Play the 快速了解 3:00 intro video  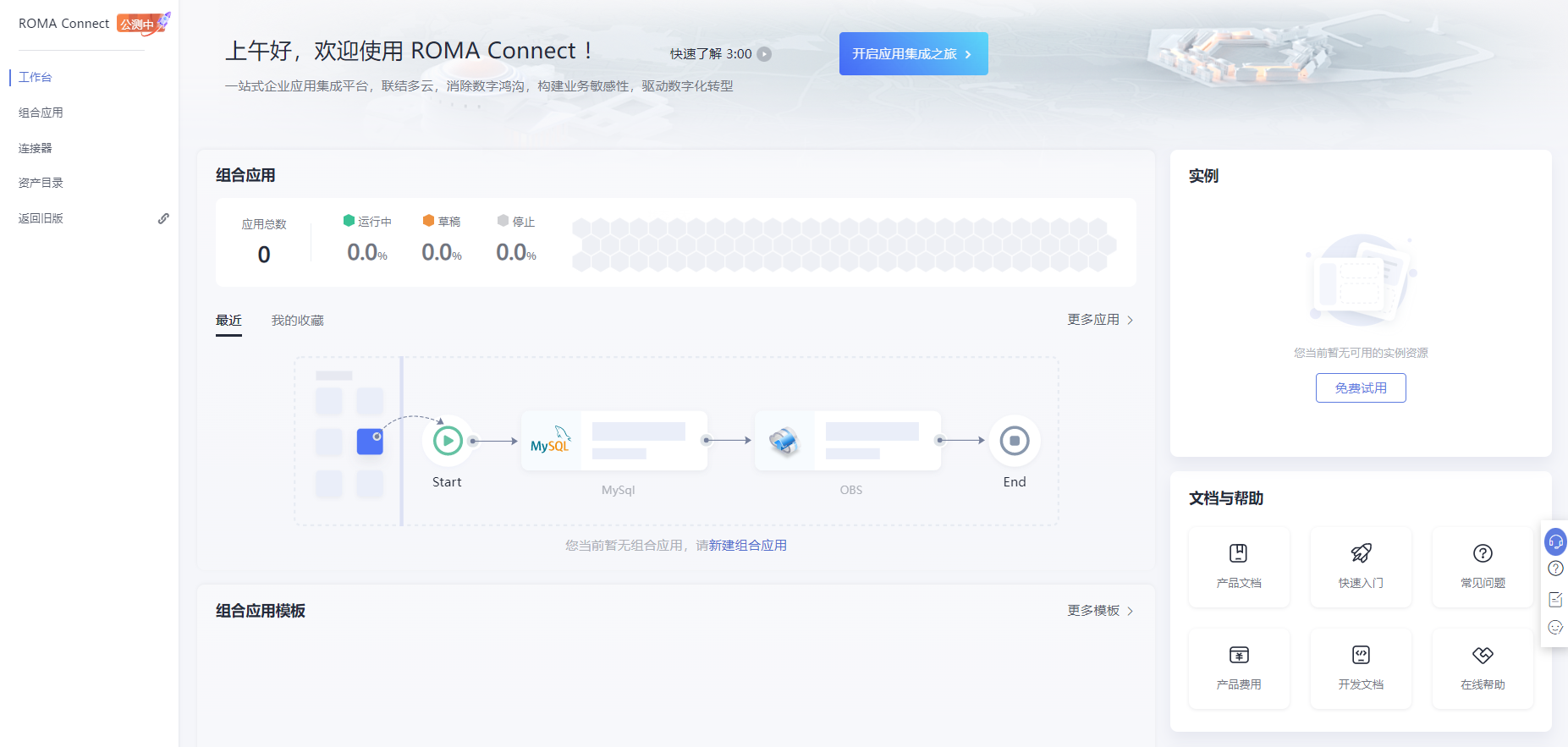[x=764, y=54]
